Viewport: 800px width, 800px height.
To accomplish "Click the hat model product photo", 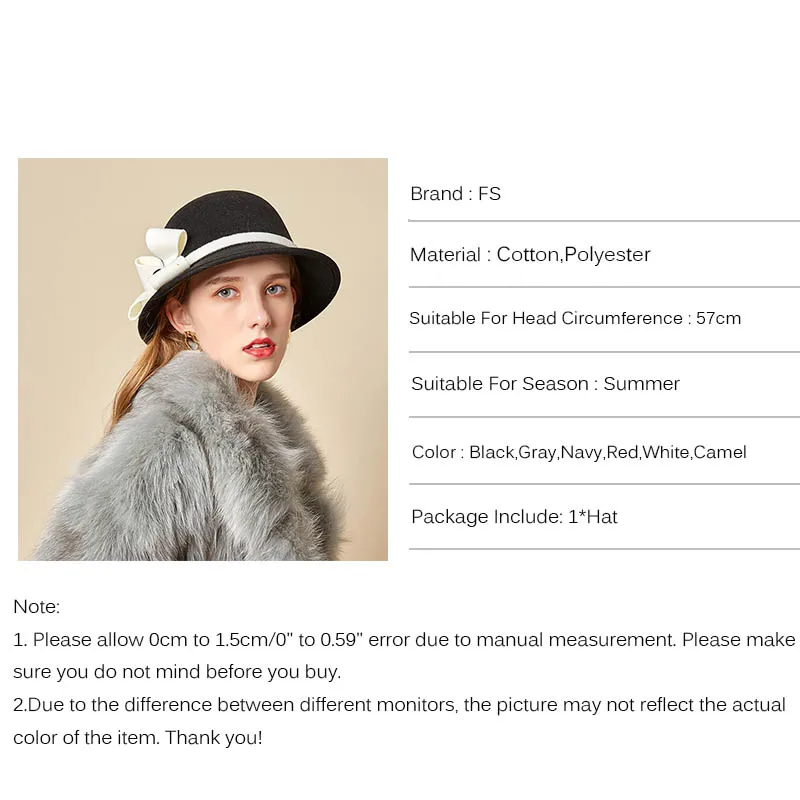I will click(203, 359).
